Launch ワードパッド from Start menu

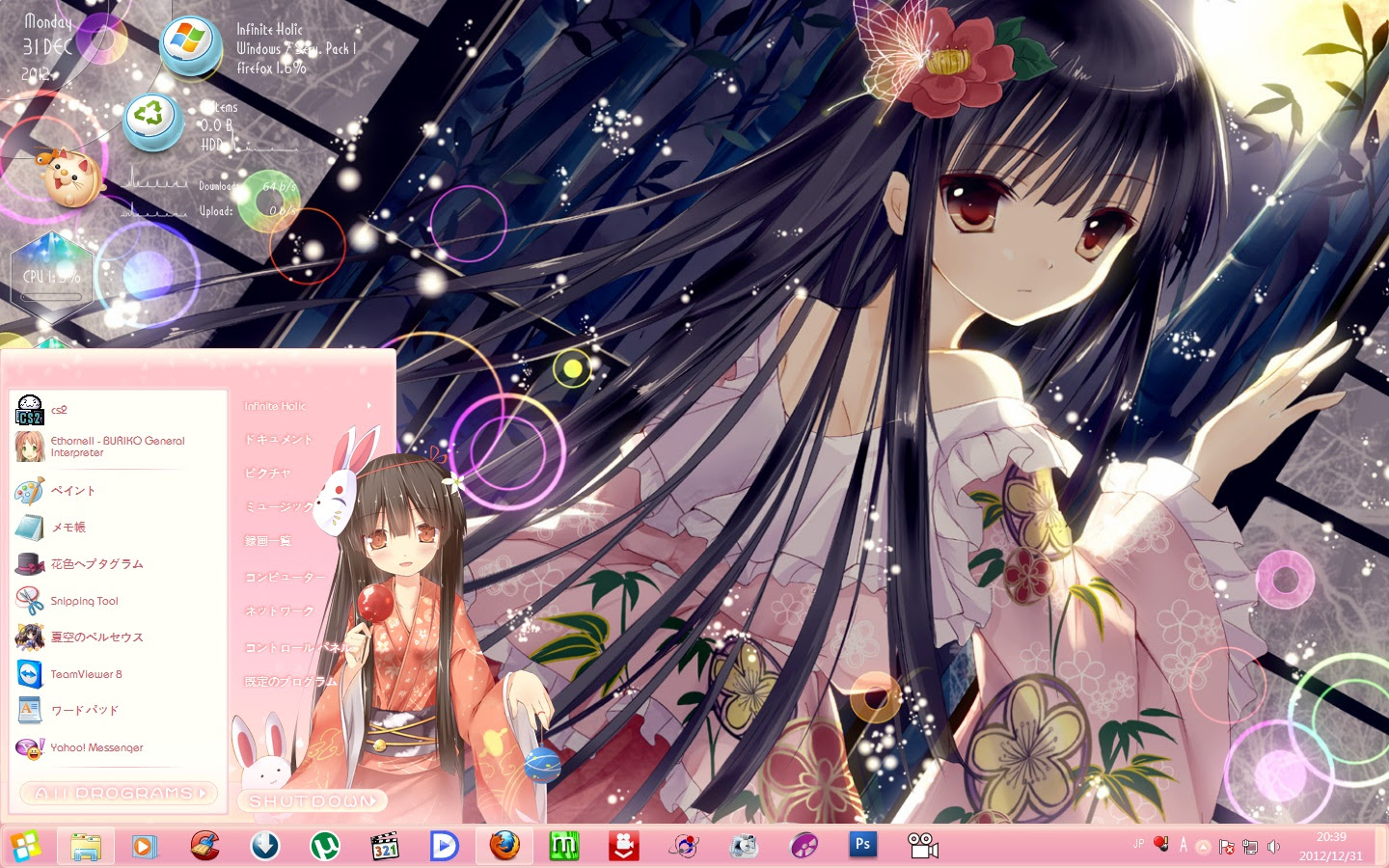click(x=119, y=711)
